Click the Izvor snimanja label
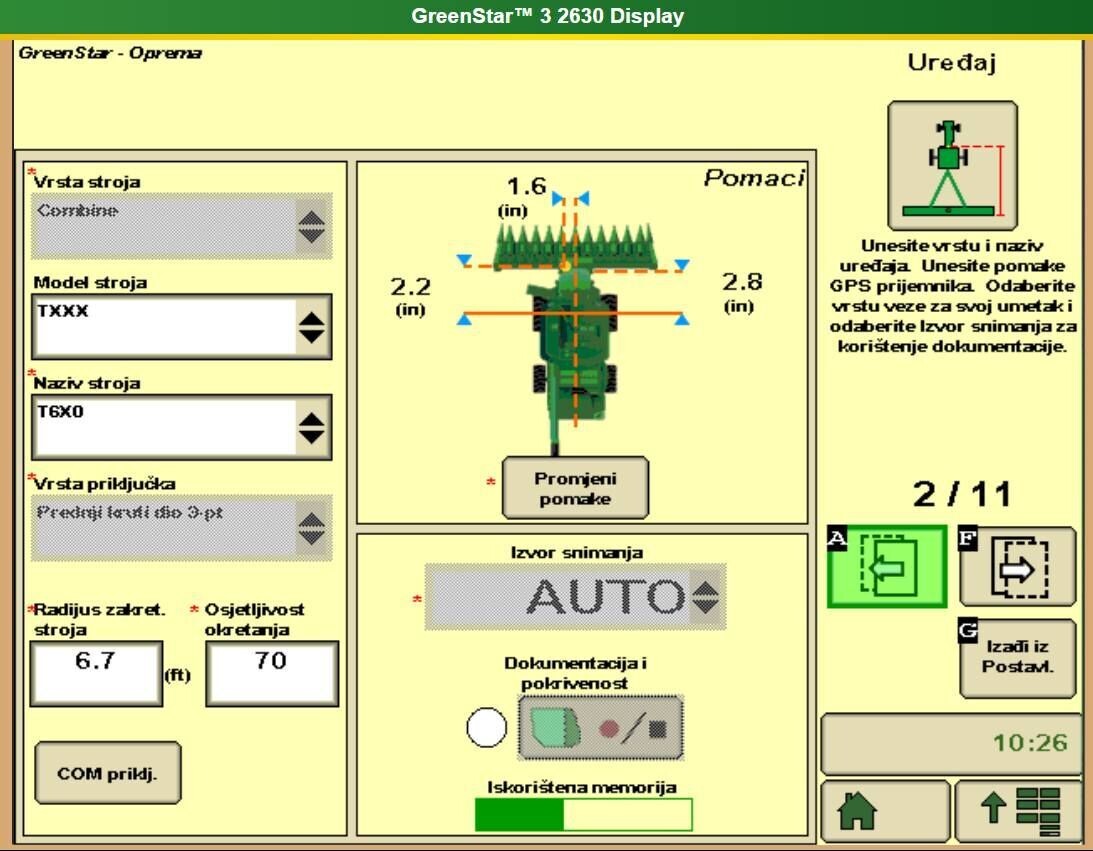This screenshot has height=851, width=1093. click(x=576, y=553)
